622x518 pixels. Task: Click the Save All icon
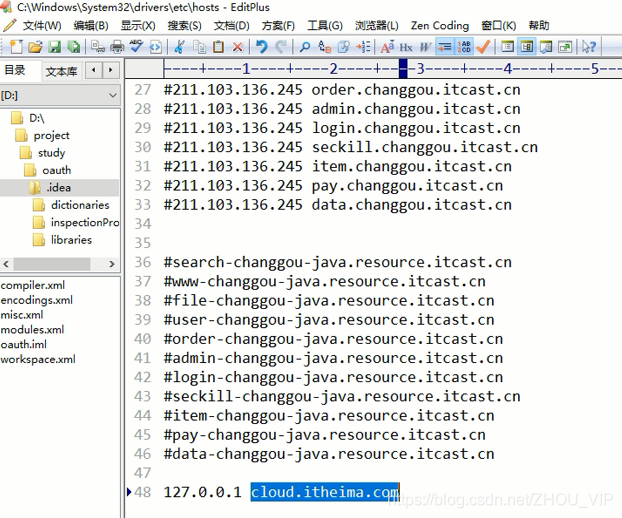pyautogui.click(x=74, y=47)
